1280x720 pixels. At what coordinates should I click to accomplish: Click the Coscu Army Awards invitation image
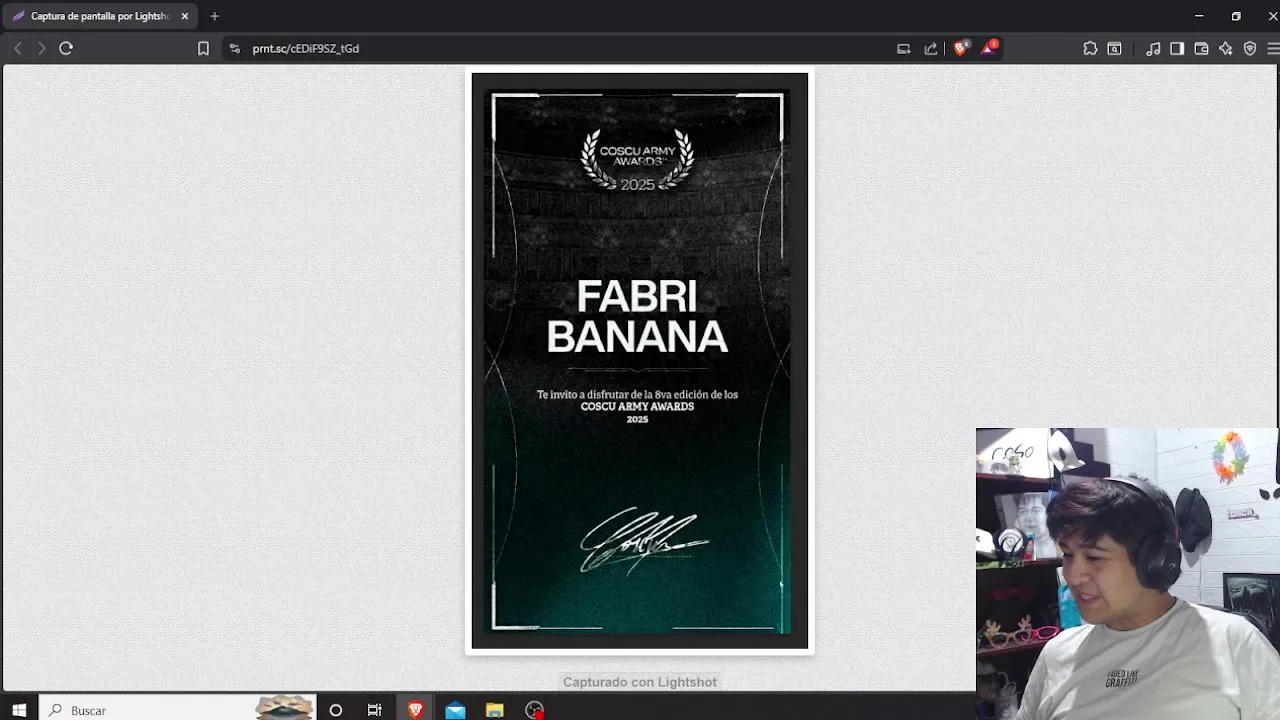coord(640,361)
